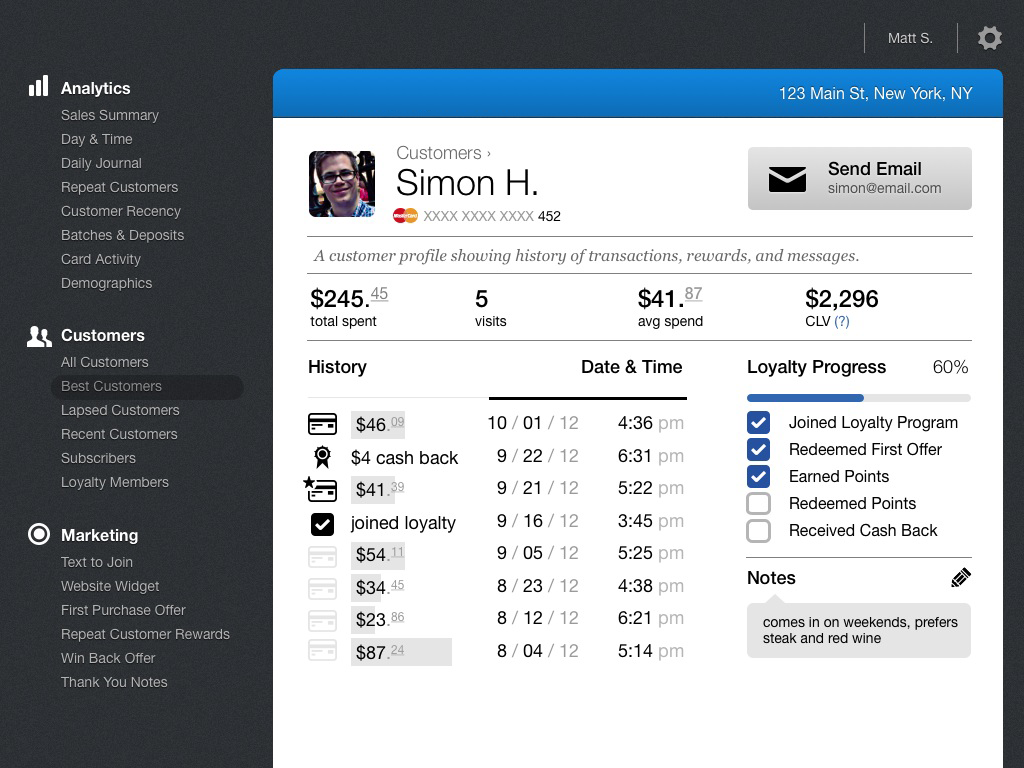Click the Marketing target icon

tap(39, 534)
